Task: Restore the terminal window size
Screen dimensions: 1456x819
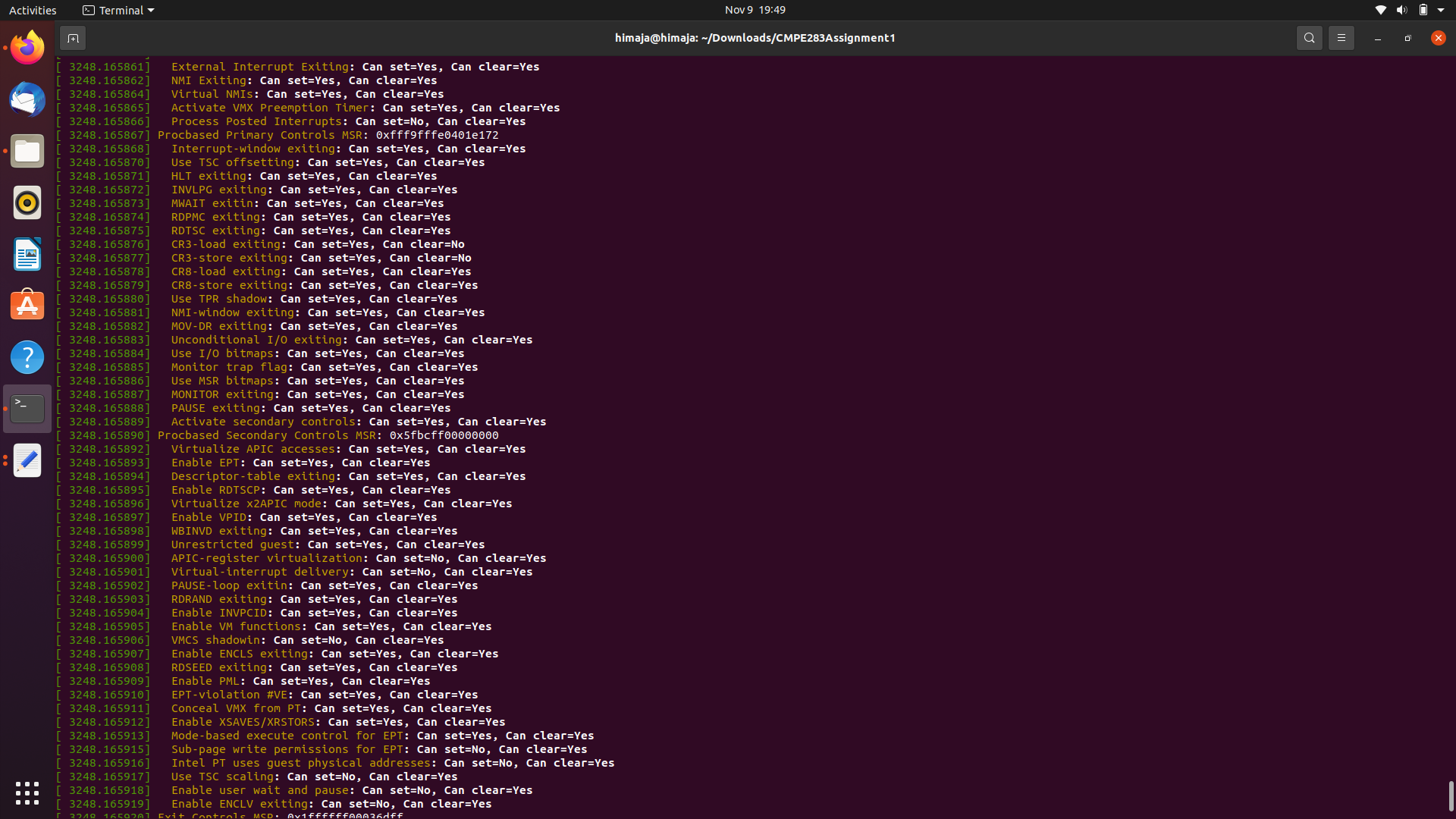Action: [1407, 38]
